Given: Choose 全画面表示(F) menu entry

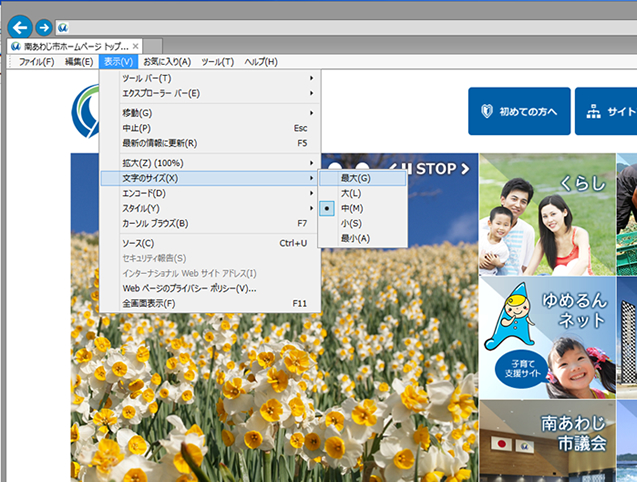Looking at the screenshot, I should pyautogui.click(x=210, y=303).
